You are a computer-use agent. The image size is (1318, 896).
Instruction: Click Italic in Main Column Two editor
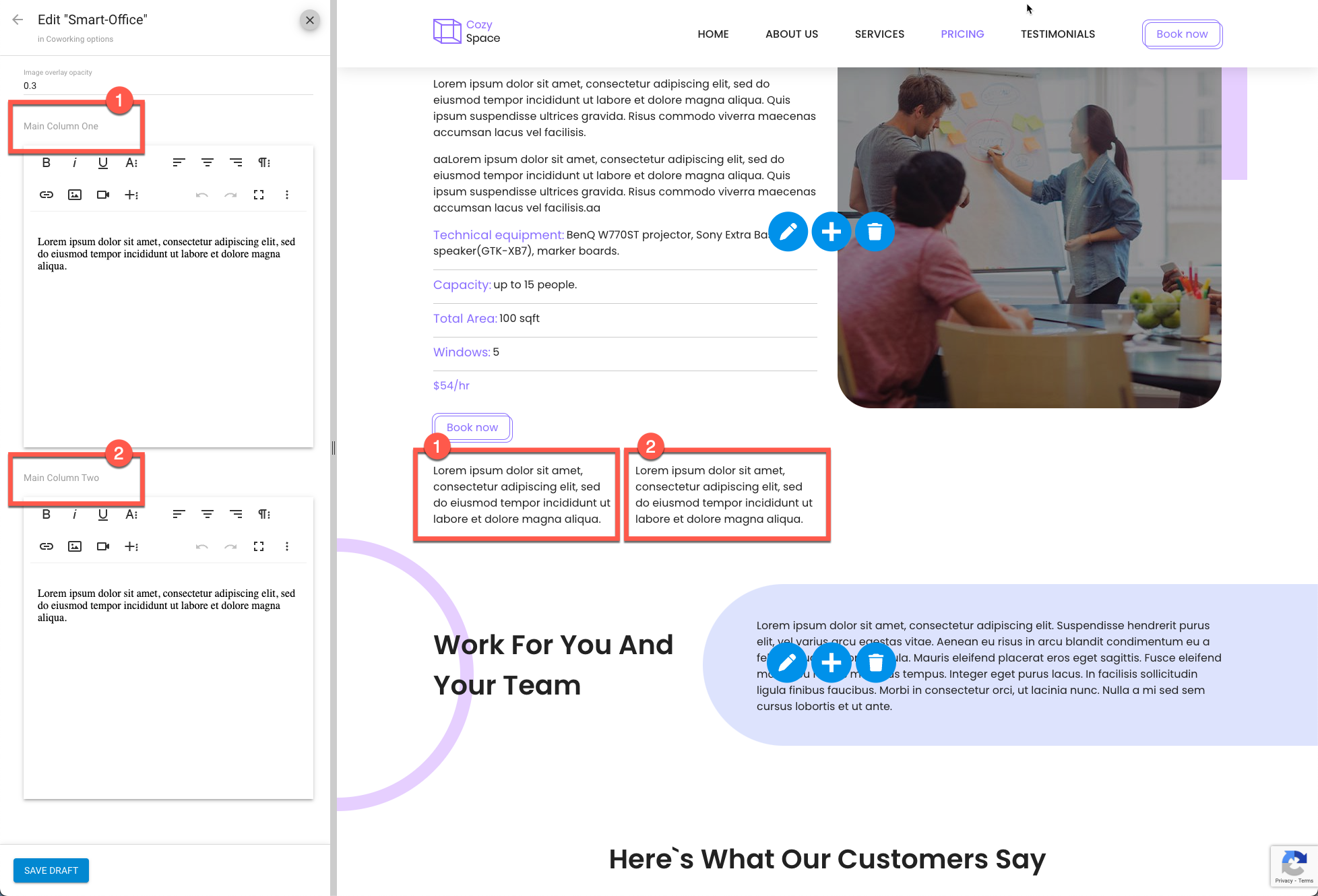click(x=74, y=514)
